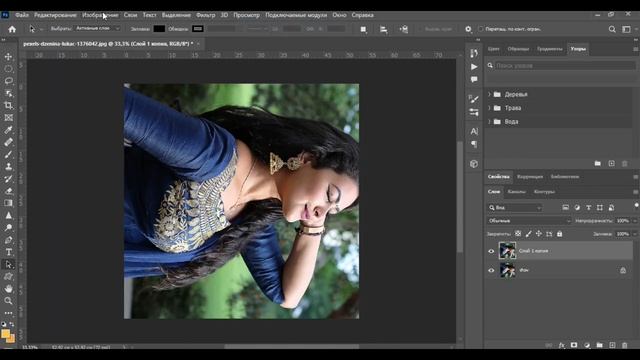Select the Clone Stamp tool

[x=8, y=167]
